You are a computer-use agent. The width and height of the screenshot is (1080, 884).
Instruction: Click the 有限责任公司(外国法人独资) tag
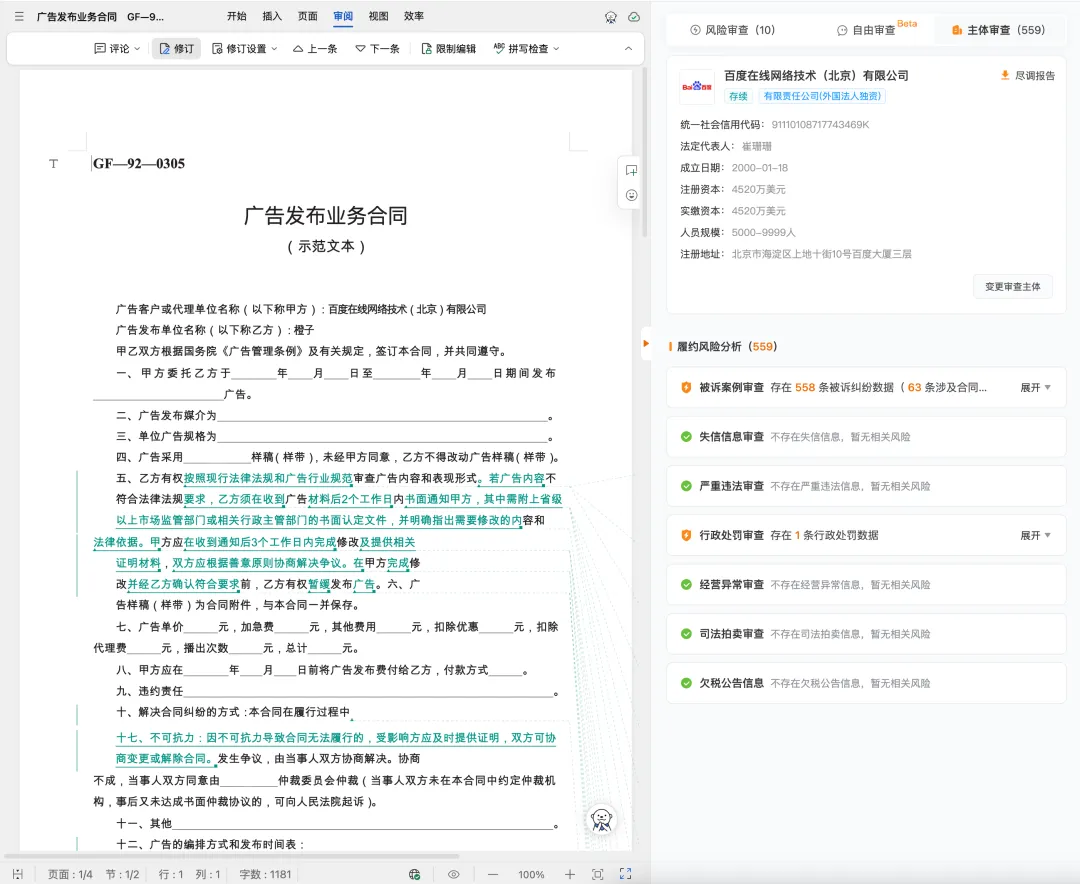click(822, 96)
